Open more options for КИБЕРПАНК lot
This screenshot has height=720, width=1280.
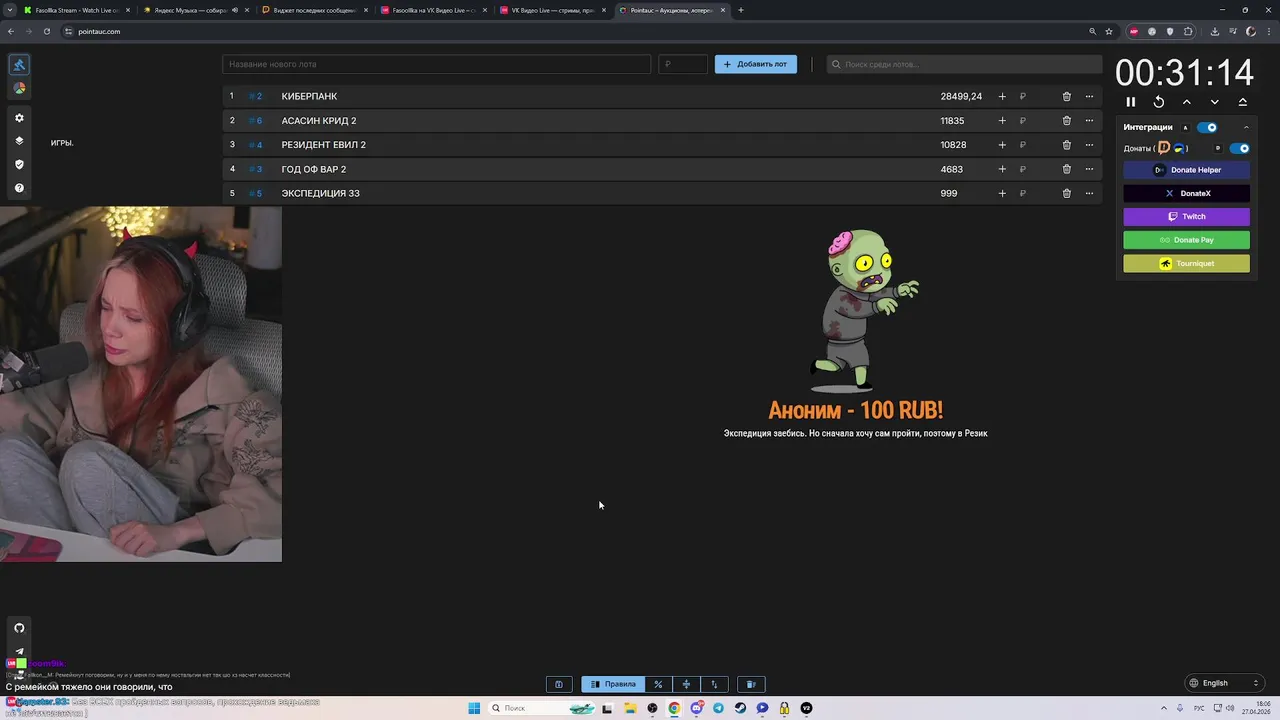pyautogui.click(x=1089, y=96)
